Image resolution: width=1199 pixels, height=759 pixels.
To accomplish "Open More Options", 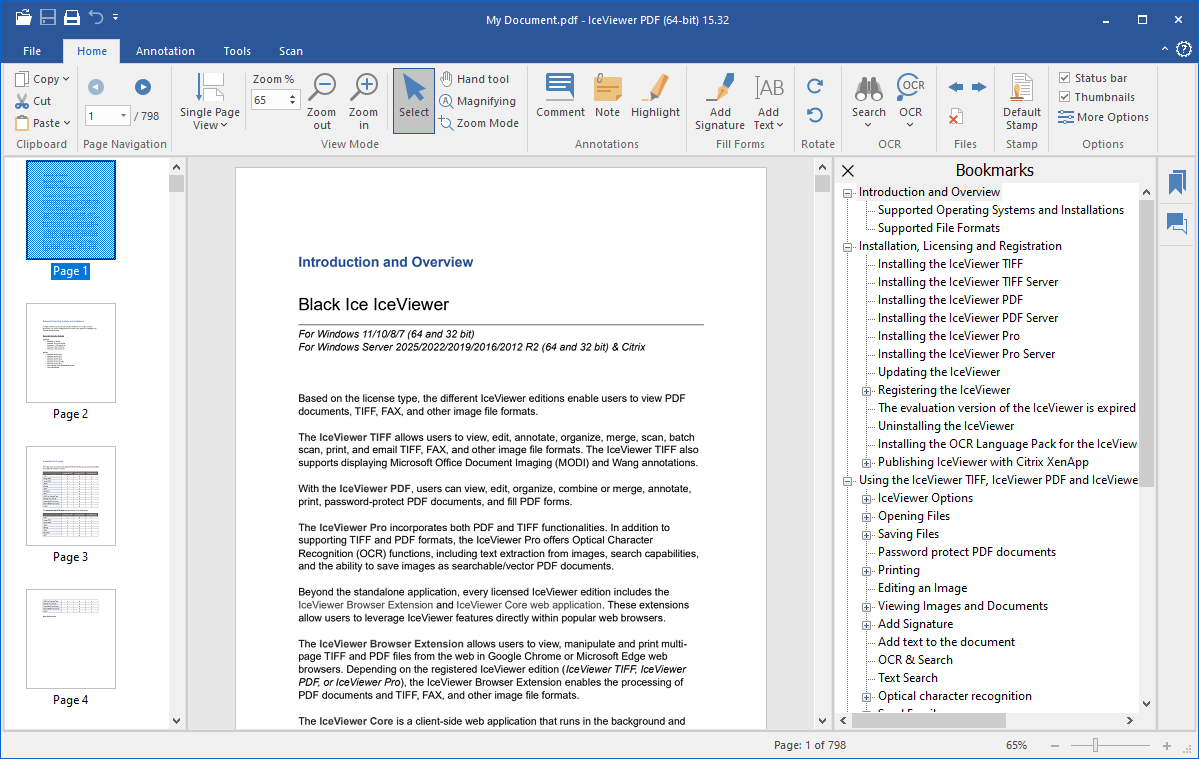I will coord(1103,117).
